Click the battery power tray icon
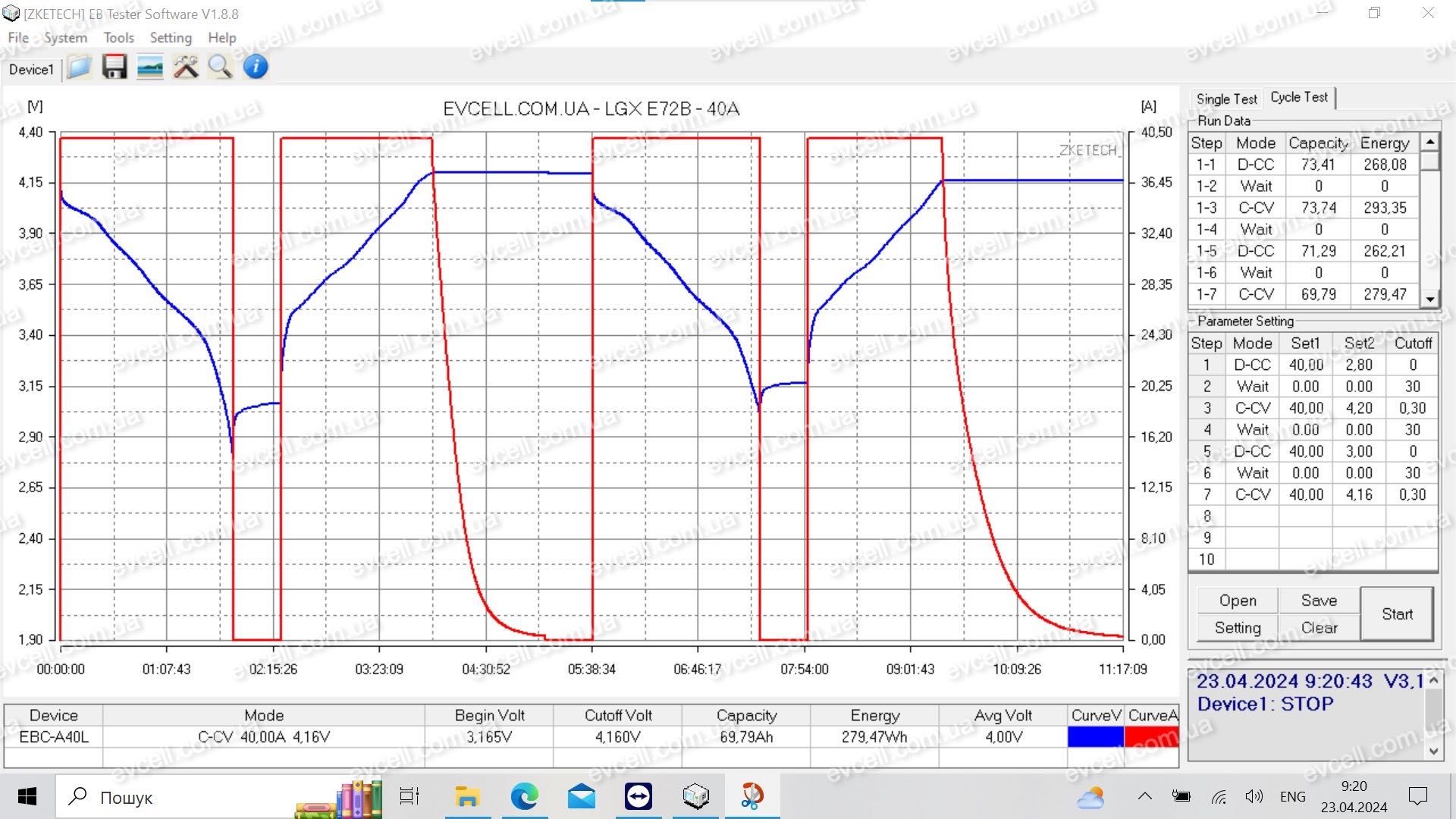1456x819 pixels. coord(1181,796)
